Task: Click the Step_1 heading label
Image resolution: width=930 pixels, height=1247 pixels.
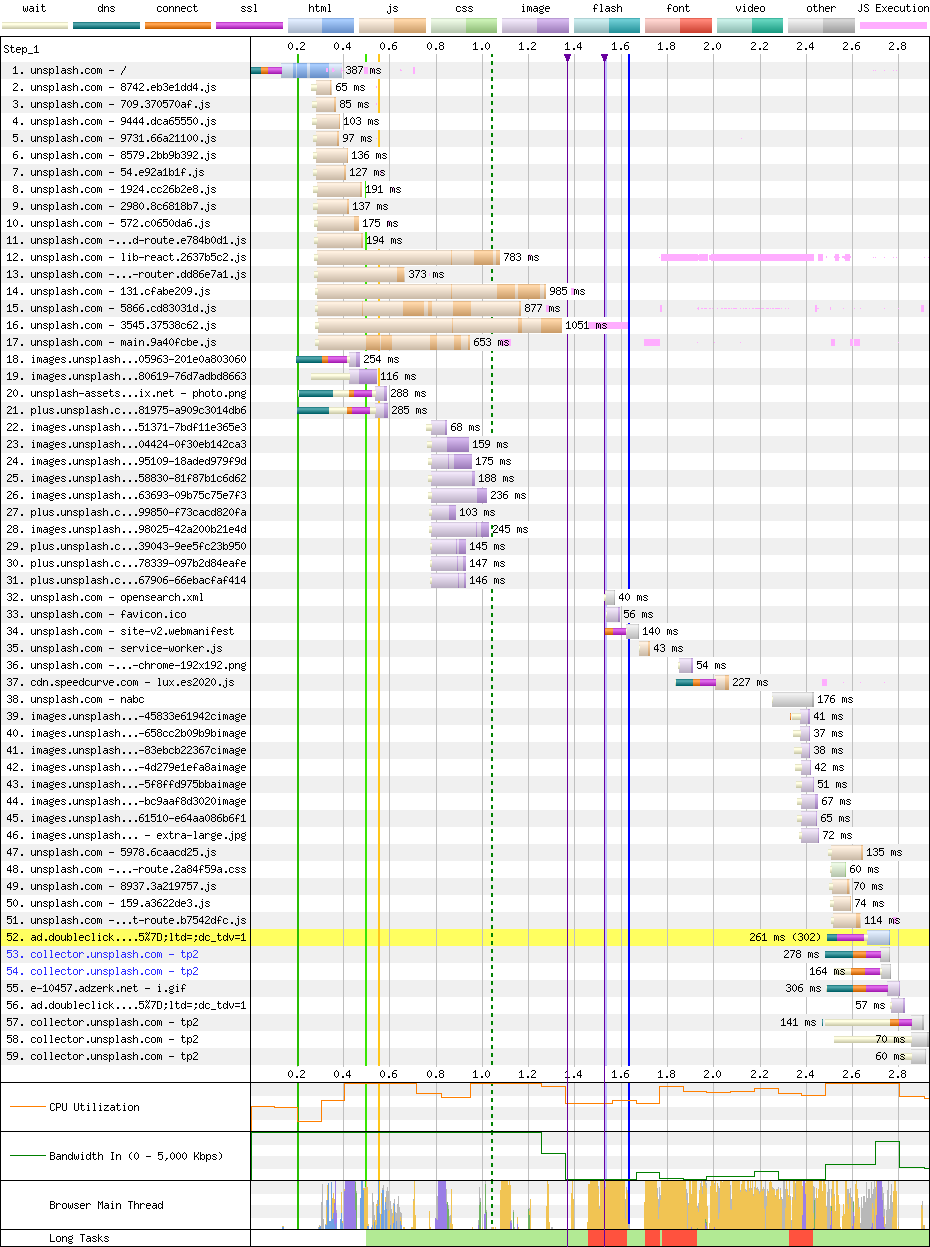Action: click(x=23, y=48)
